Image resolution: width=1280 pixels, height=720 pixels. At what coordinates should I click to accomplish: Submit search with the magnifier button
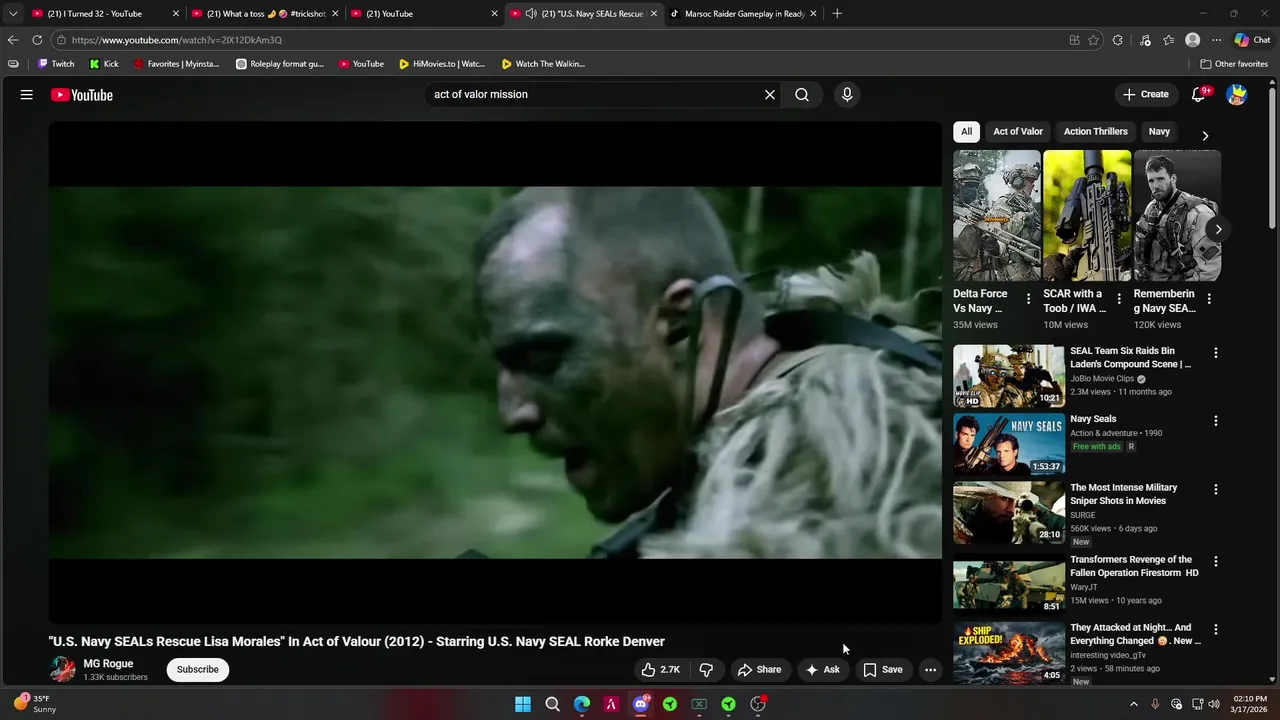point(802,94)
